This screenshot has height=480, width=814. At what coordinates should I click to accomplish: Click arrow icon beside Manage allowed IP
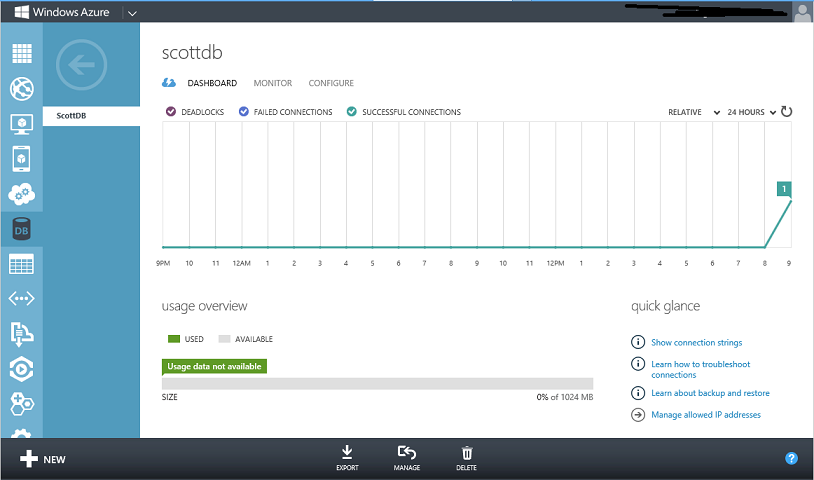(x=638, y=415)
